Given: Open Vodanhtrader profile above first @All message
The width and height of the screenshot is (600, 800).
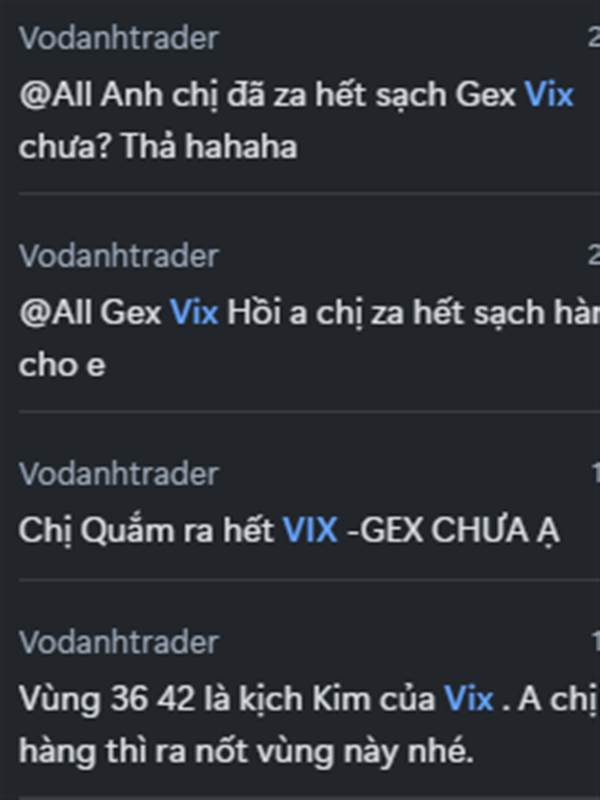Looking at the screenshot, I should click(x=119, y=38).
